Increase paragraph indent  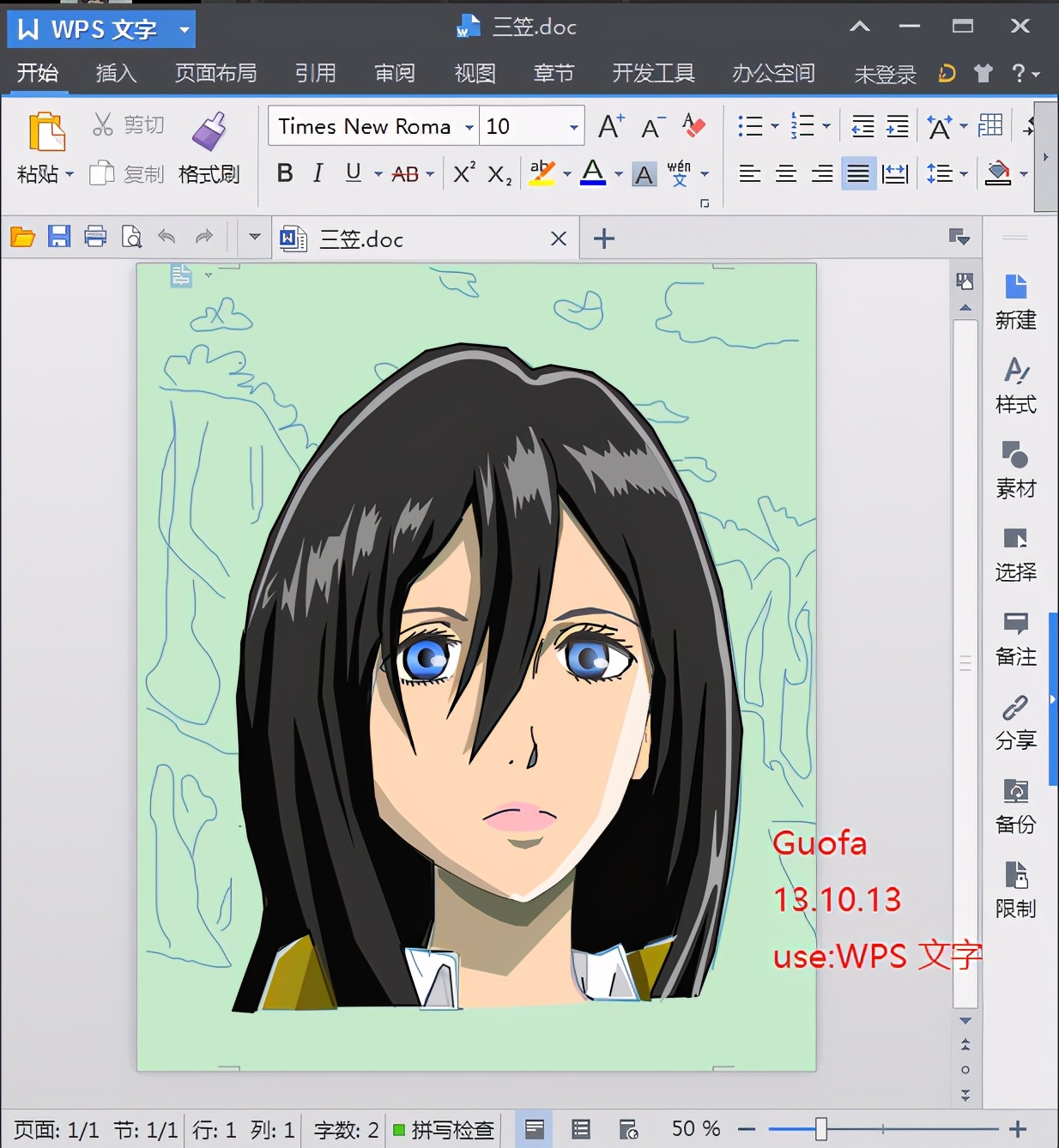click(898, 127)
